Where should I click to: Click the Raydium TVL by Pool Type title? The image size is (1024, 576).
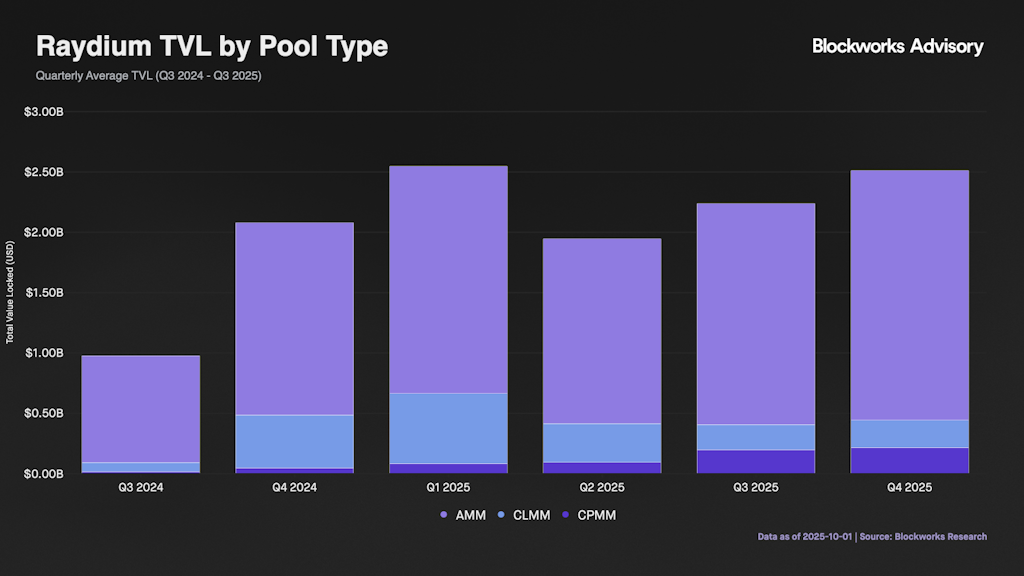212,46
